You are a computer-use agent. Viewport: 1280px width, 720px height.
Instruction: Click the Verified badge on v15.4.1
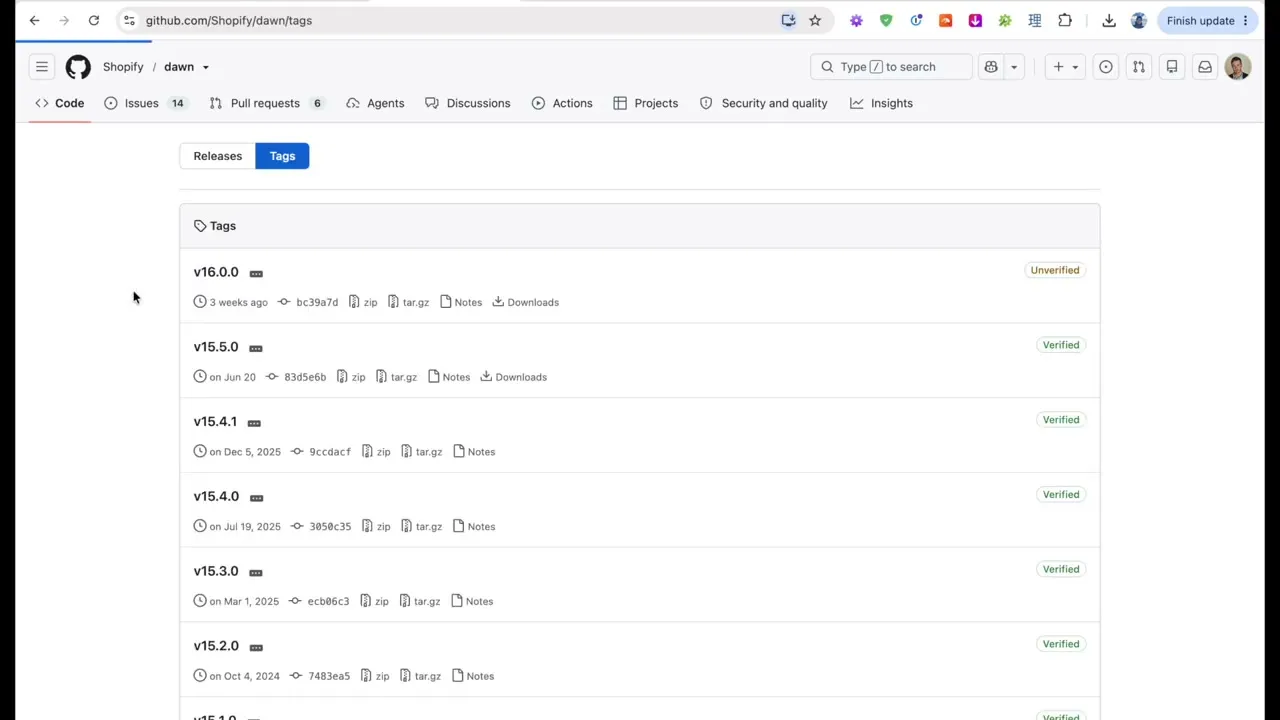(1061, 420)
